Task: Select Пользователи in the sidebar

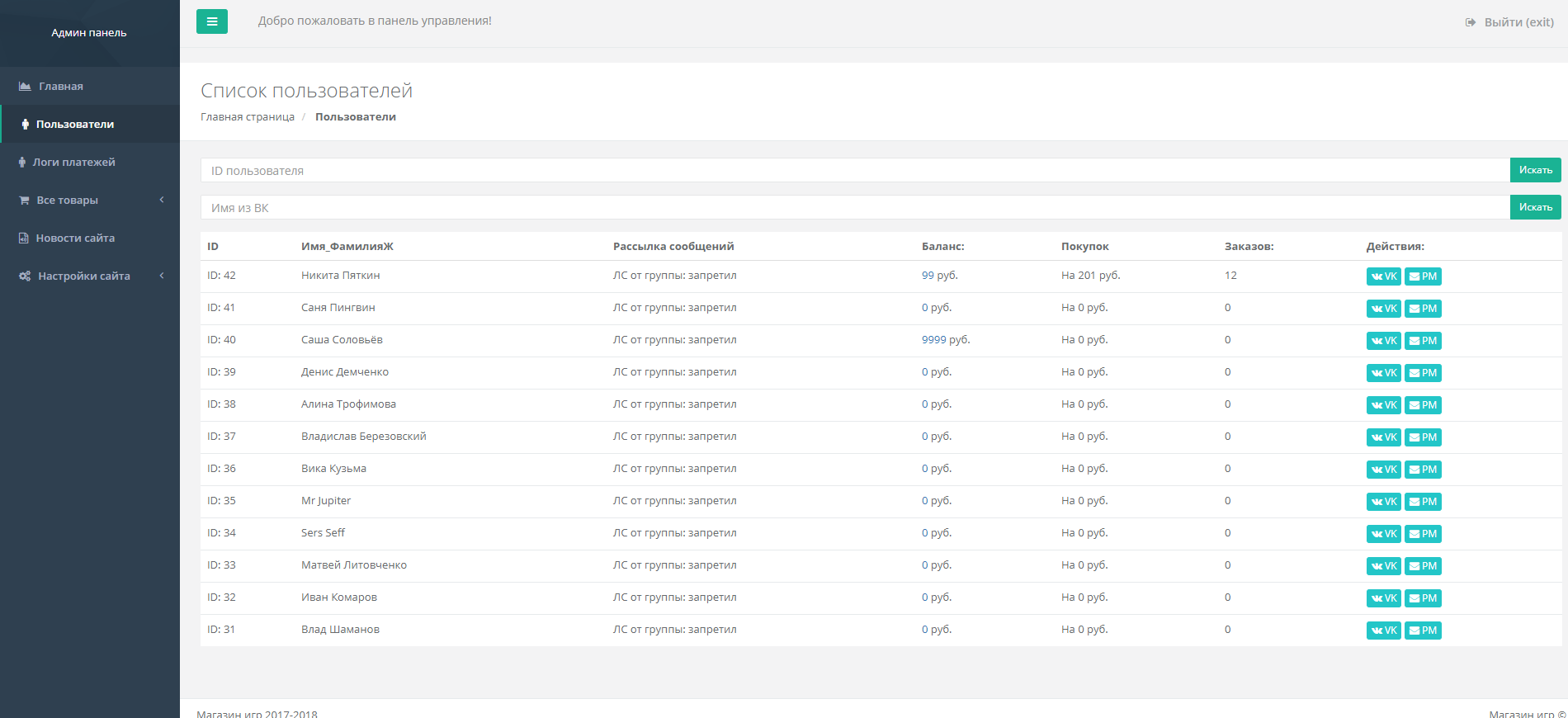Action: [x=74, y=125]
